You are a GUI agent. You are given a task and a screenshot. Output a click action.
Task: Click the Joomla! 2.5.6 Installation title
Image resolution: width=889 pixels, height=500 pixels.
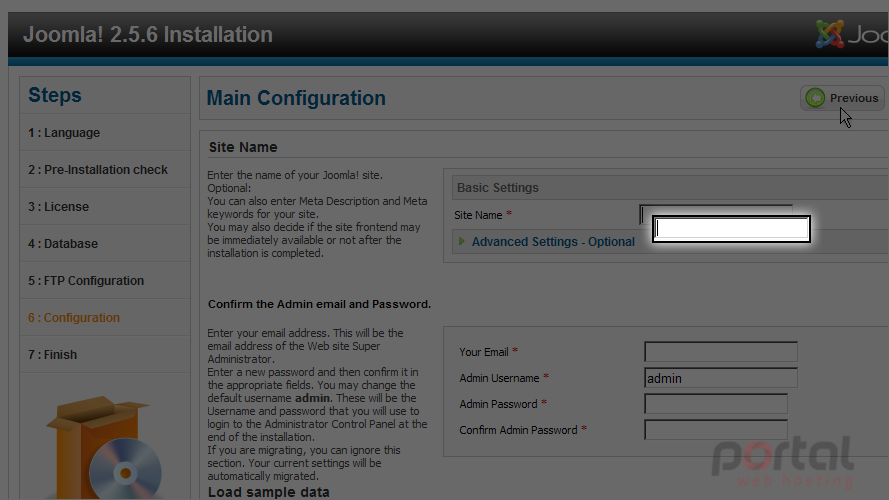[x=147, y=35]
